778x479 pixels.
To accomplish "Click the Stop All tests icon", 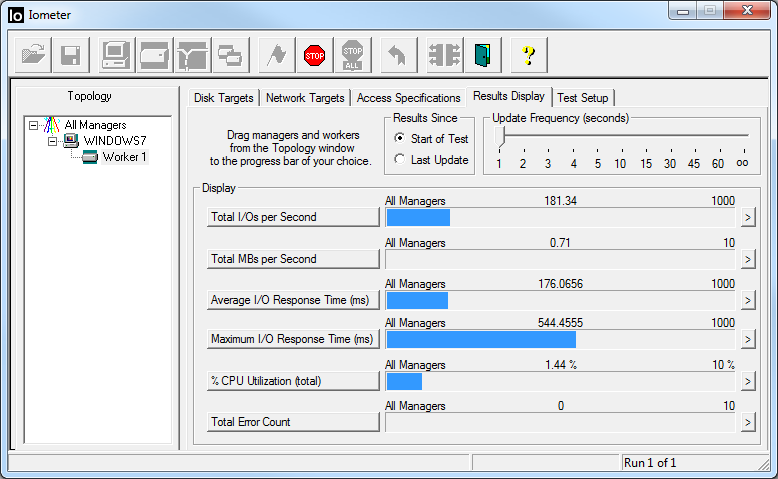I will (x=352, y=55).
